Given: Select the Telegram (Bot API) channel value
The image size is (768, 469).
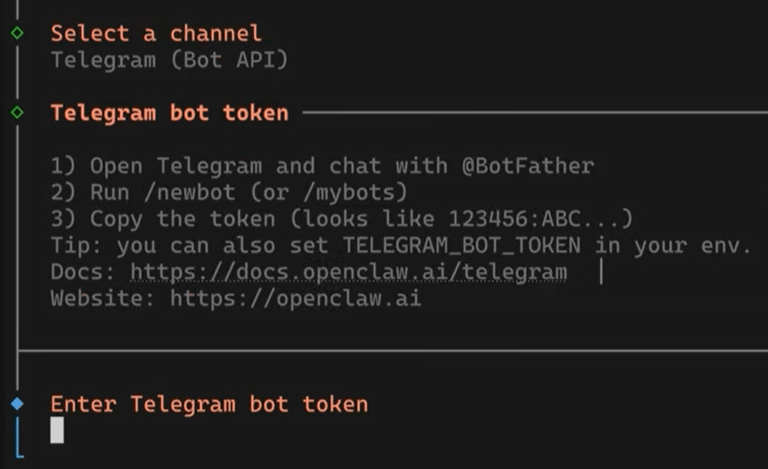Looking at the screenshot, I should click(169, 59).
